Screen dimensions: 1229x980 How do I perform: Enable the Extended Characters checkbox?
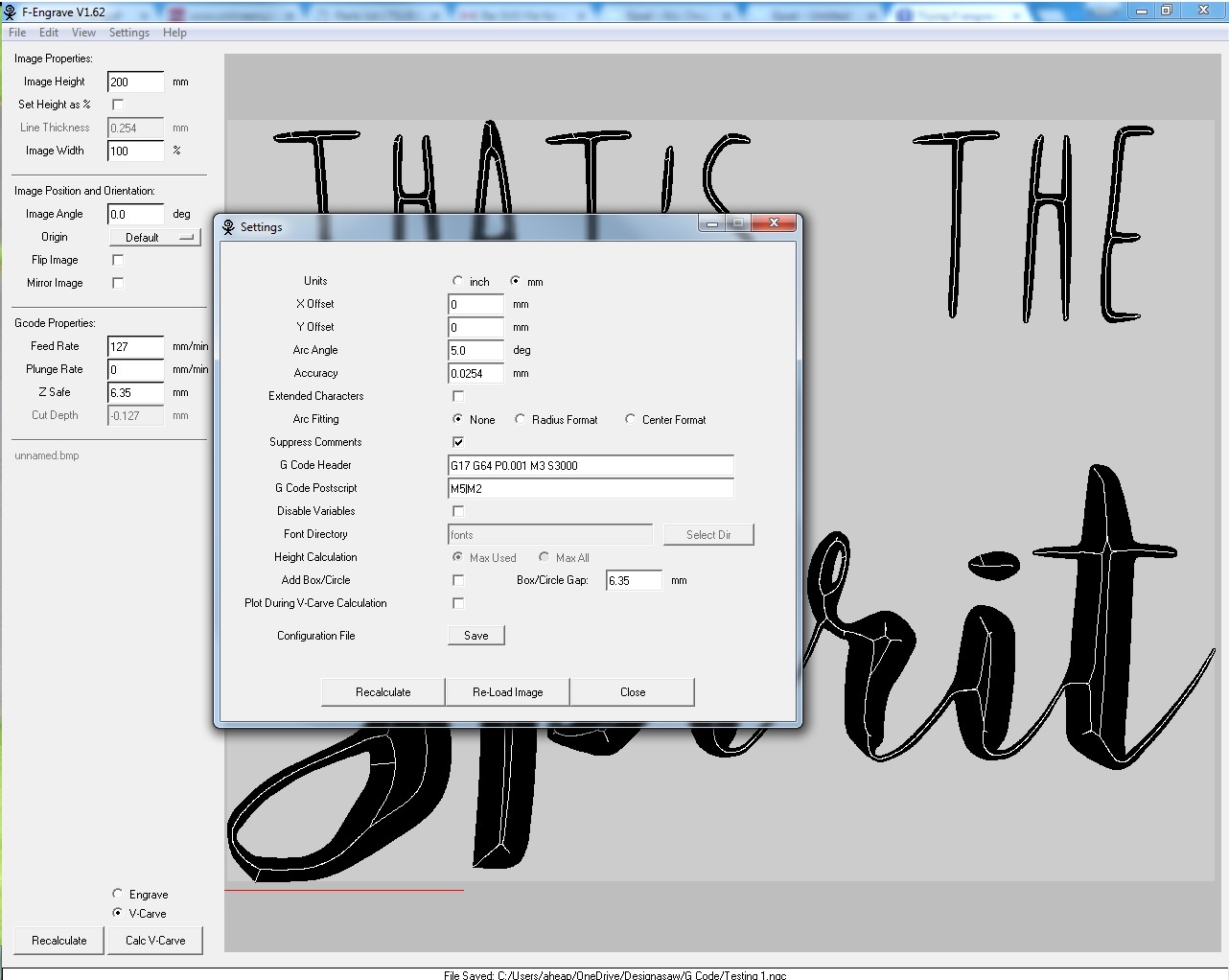click(458, 396)
